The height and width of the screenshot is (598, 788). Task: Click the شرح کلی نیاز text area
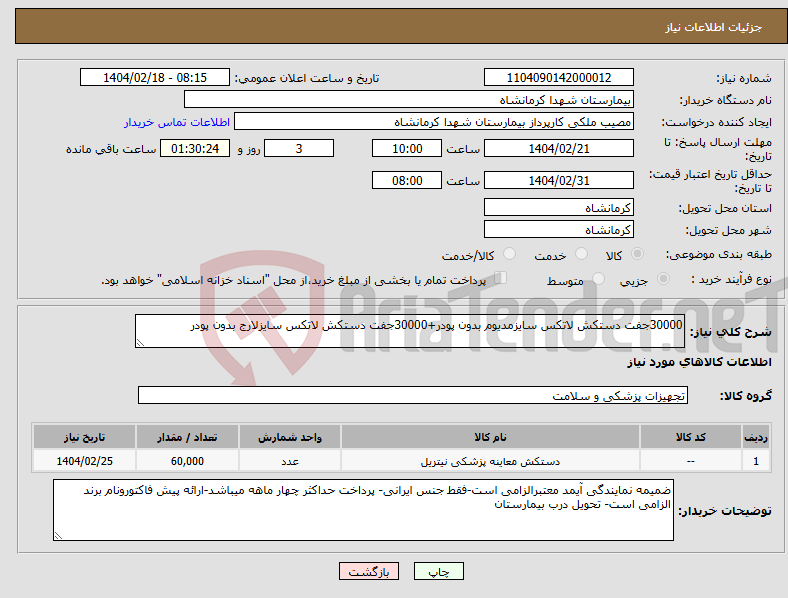tap(410, 331)
